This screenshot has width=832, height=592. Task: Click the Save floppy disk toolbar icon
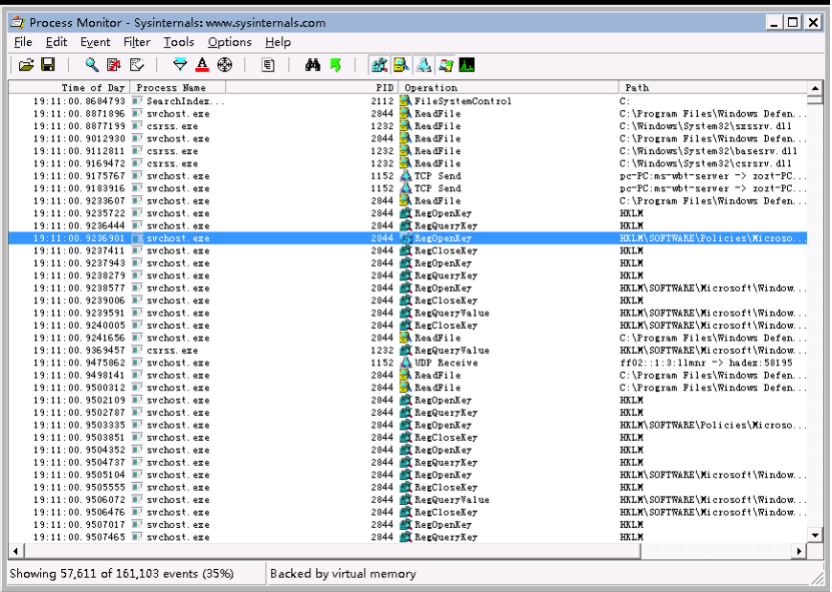48,65
